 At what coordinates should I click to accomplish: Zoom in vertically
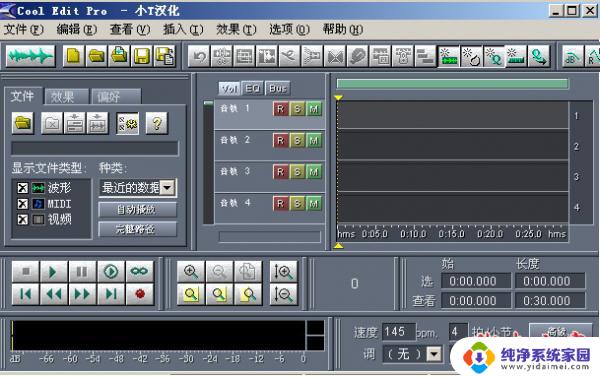(284, 272)
